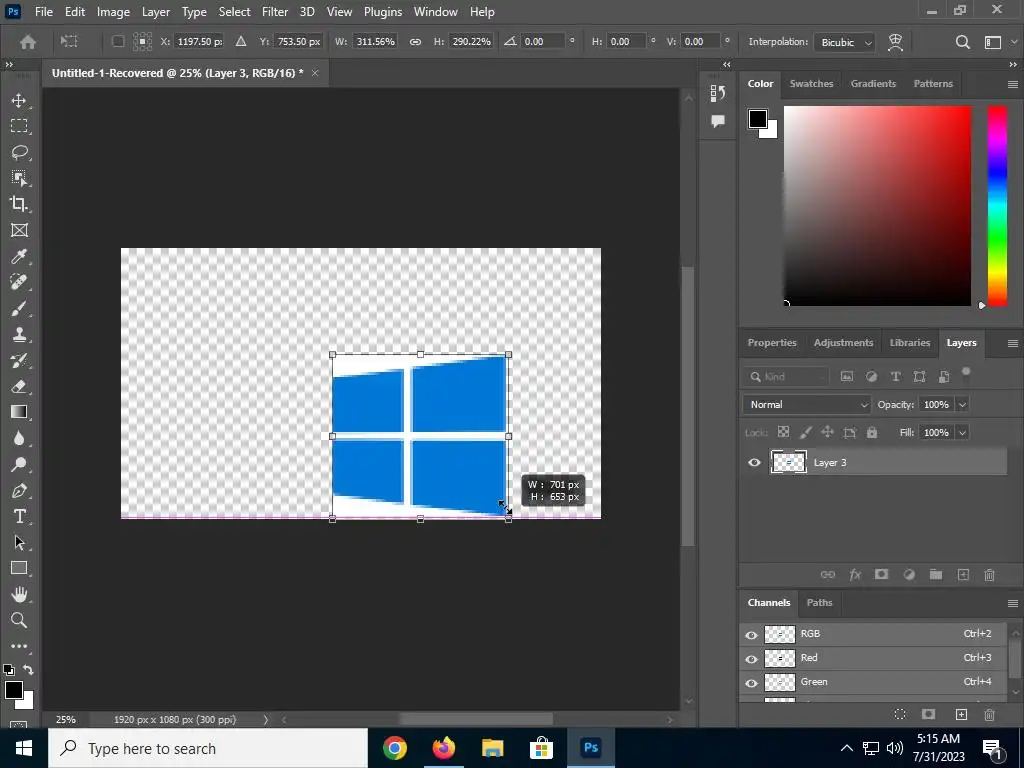Switch to the Swatches tab
Image resolution: width=1024 pixels, height=768 pixels.
click(811, 84)
